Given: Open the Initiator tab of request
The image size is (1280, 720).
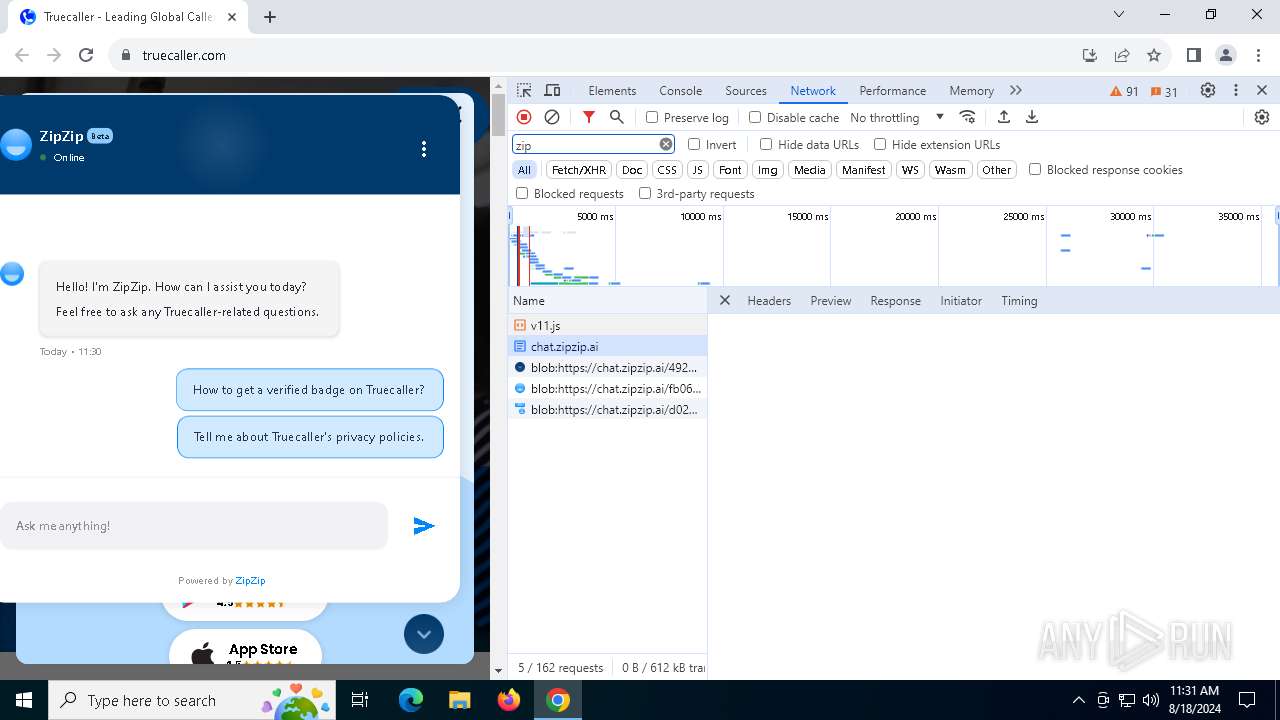Looking at the screenshot, I should coord(961,300).
